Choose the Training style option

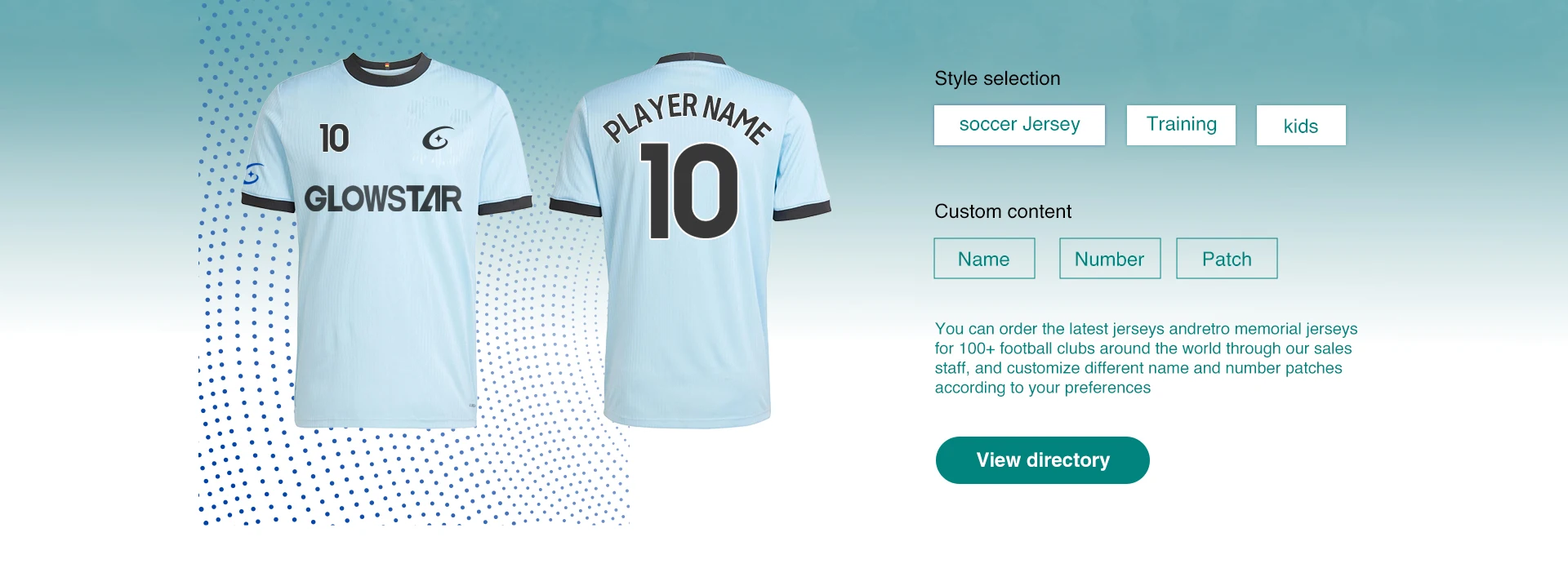(x=1181, y=125)
